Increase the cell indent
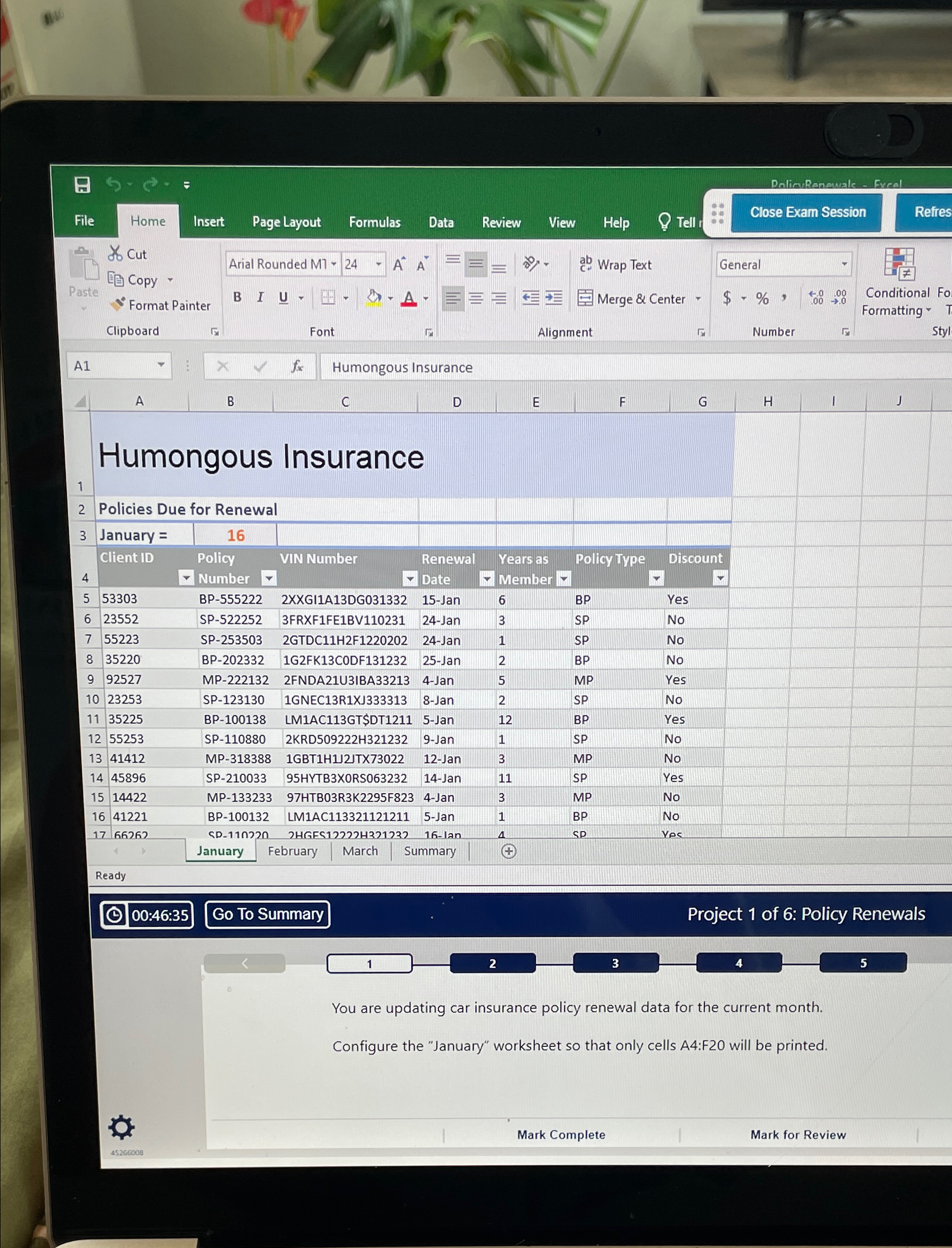 554,298
